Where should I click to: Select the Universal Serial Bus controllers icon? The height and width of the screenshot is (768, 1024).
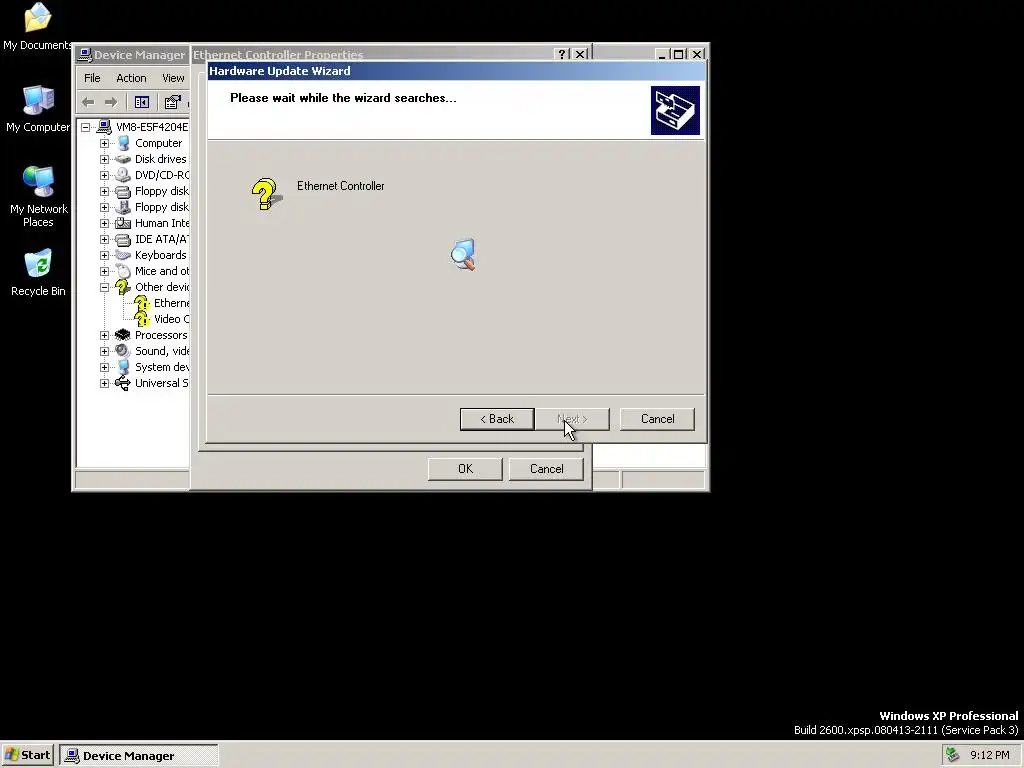123,383
